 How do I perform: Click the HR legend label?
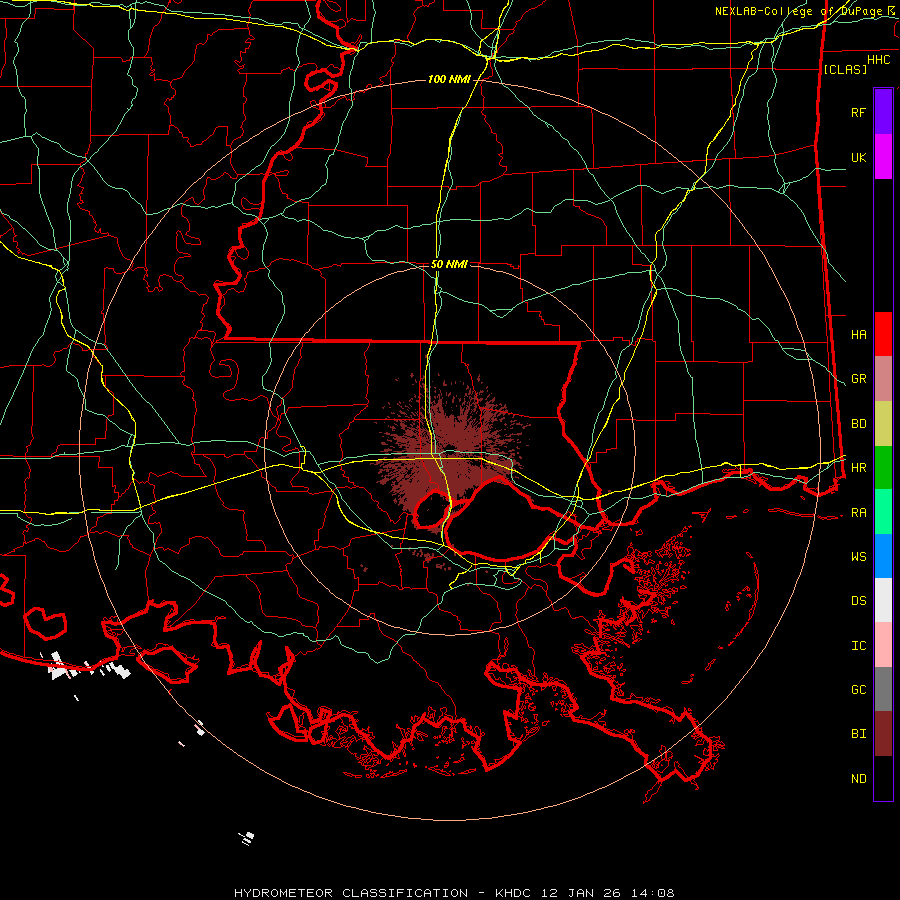click(858, 468)
